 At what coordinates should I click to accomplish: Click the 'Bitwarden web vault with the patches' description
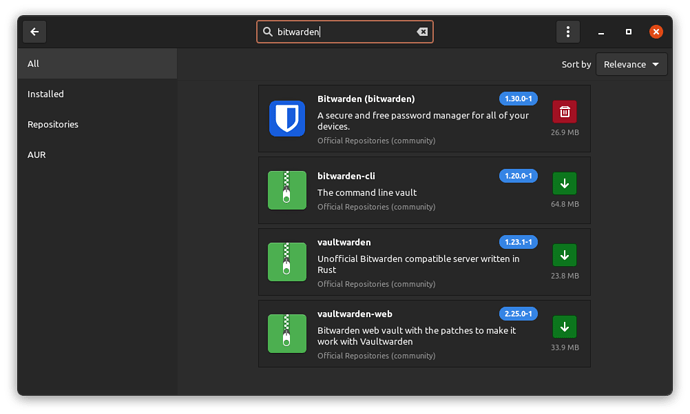[417, 336]
